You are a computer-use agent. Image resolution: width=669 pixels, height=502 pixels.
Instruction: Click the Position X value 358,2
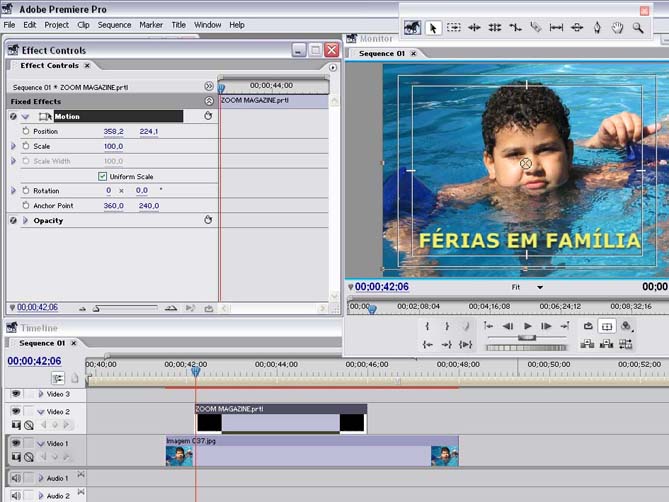coord(113,131)
